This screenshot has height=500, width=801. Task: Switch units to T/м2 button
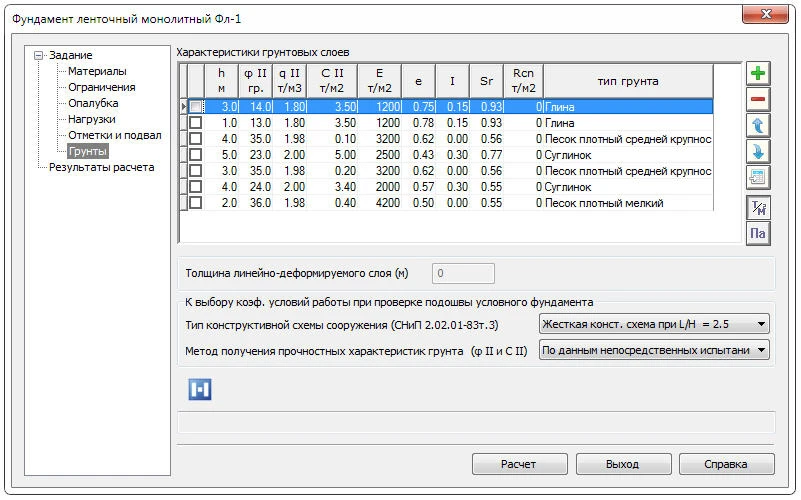[x=759, y=208]
